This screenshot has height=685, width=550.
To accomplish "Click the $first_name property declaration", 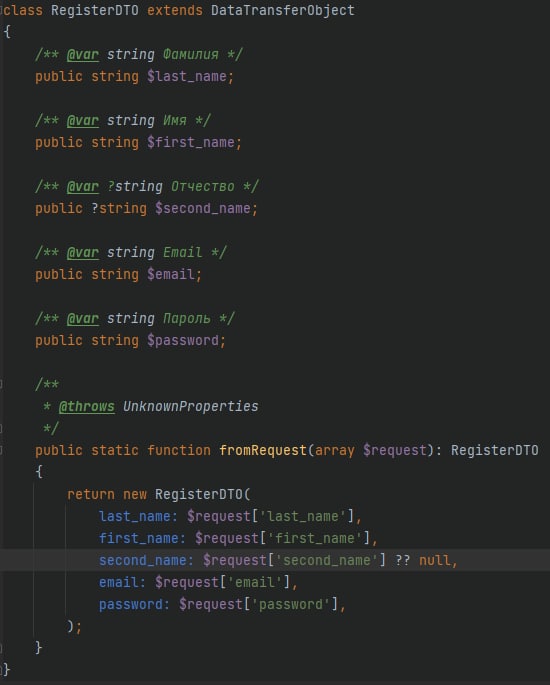I will click(x=190, y=142).
